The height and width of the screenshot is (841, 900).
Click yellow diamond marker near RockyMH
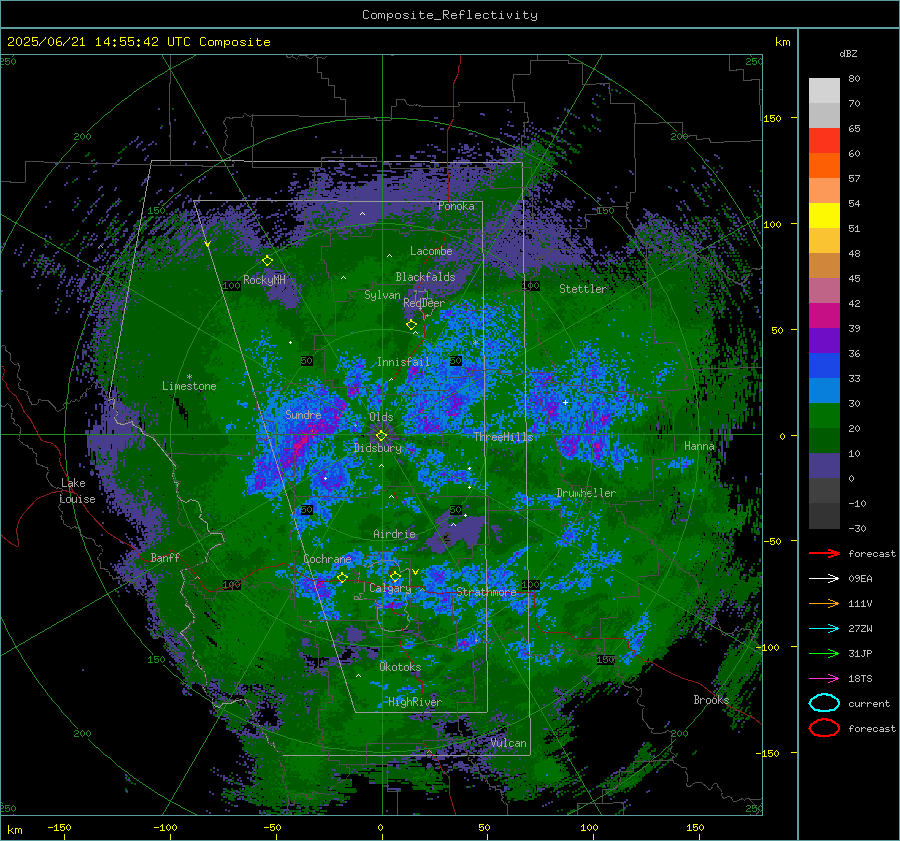click(x=267, y=261)
